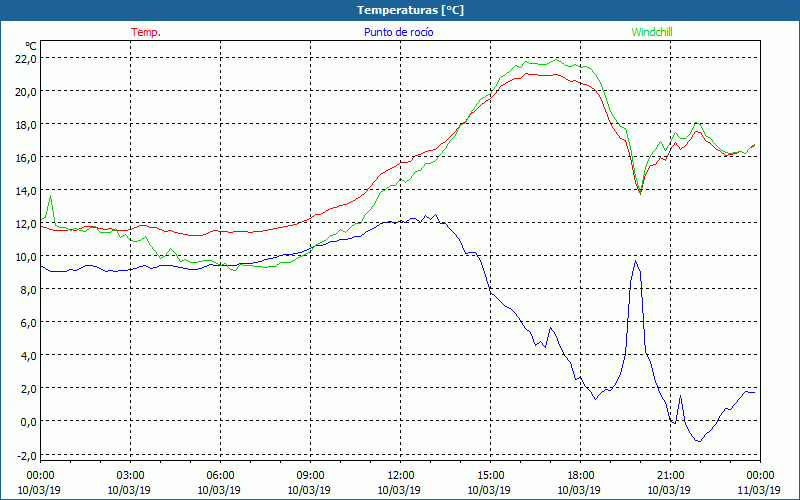Image resolution: width=800 pixels, height=500 pixels.
Task: Click the 10,0 y-axis value
Action: pyautogui.click(x=26, y=257)
